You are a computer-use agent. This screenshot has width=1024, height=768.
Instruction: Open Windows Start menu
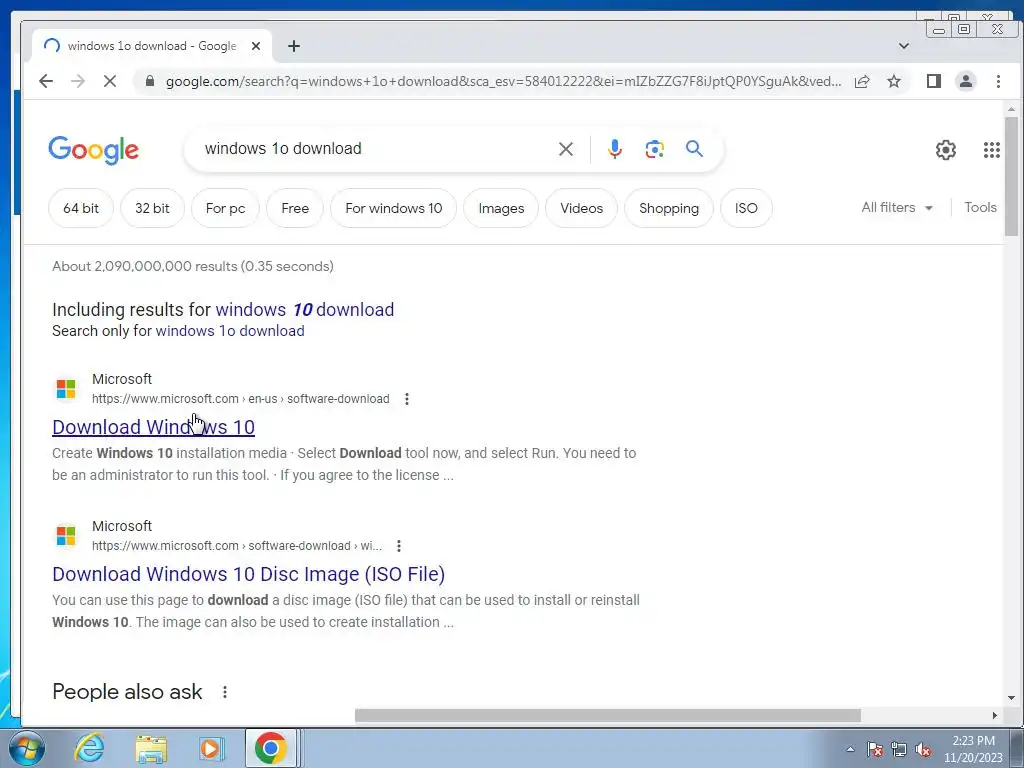(x=26, y=748)
